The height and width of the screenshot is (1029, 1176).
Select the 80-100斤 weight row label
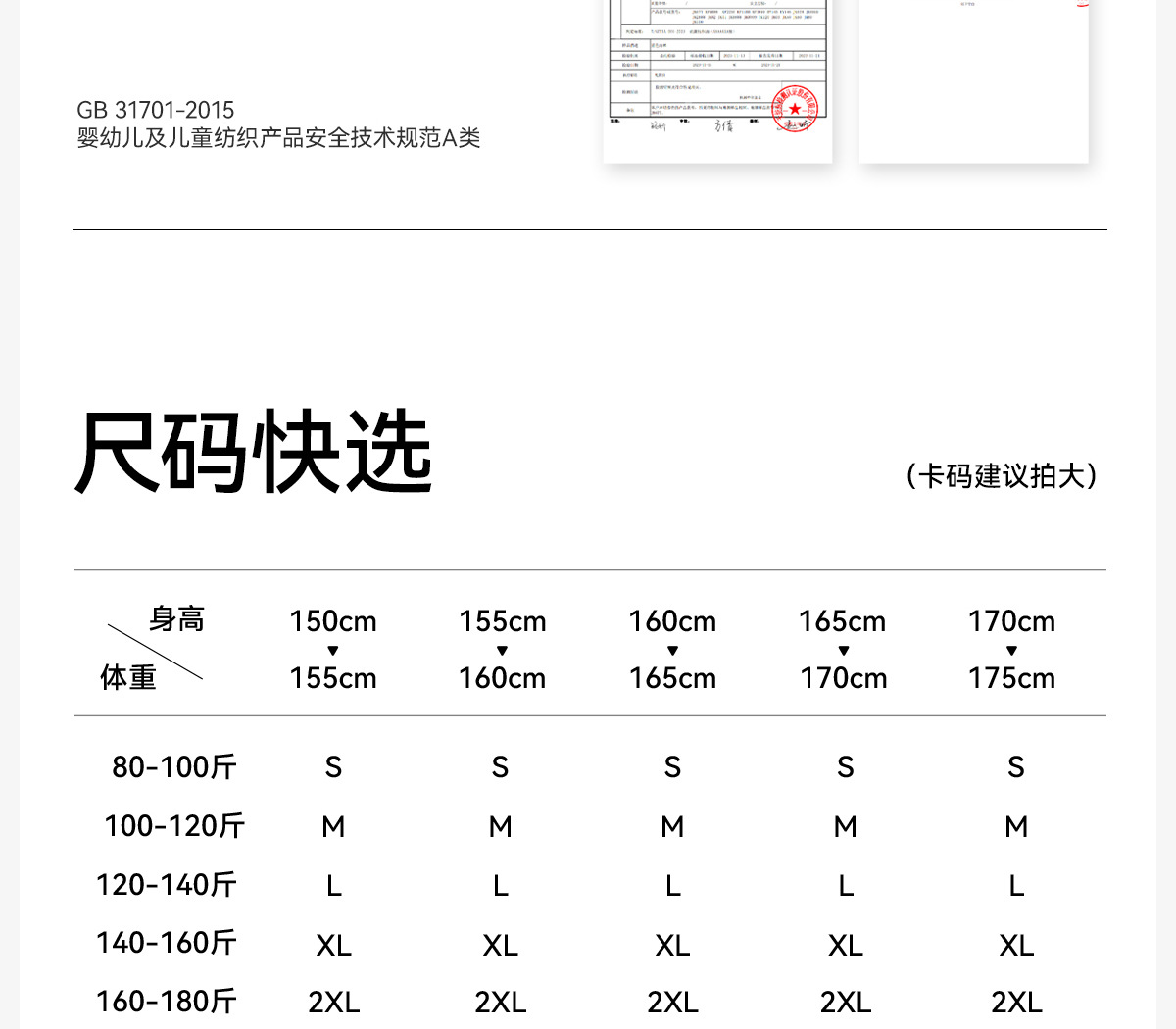pos(174,766)
